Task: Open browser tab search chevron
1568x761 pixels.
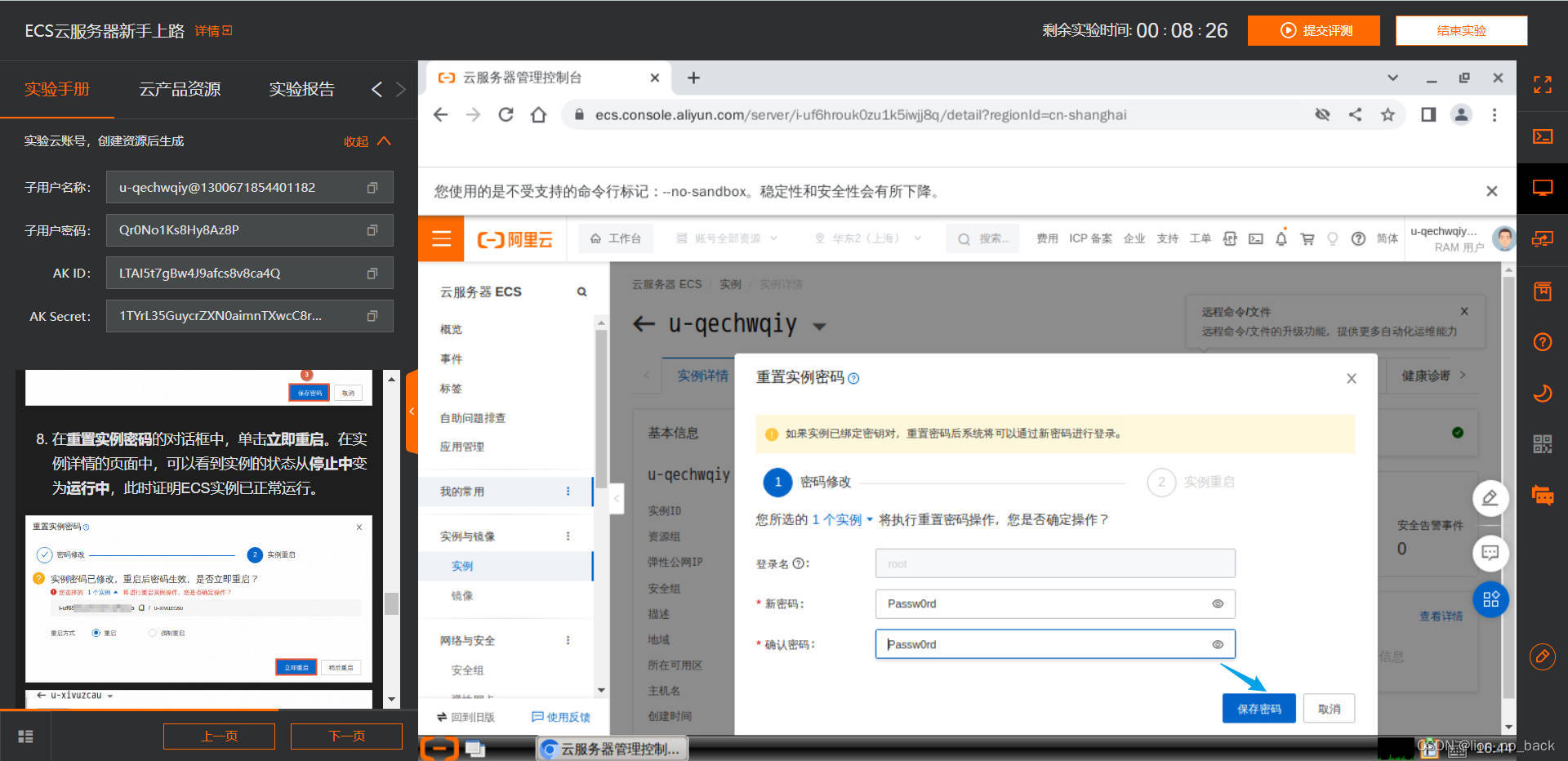Action: [1393, 78]
